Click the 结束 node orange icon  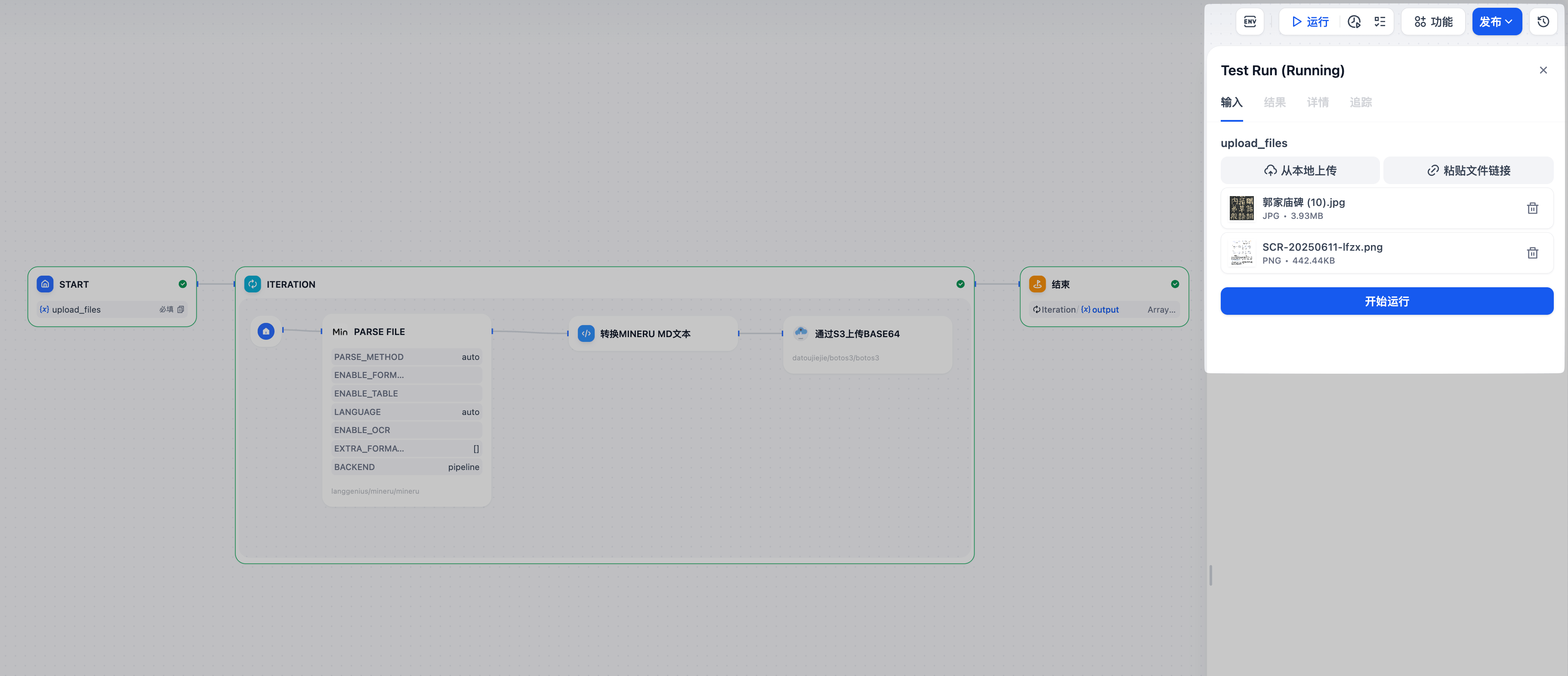1037,284
